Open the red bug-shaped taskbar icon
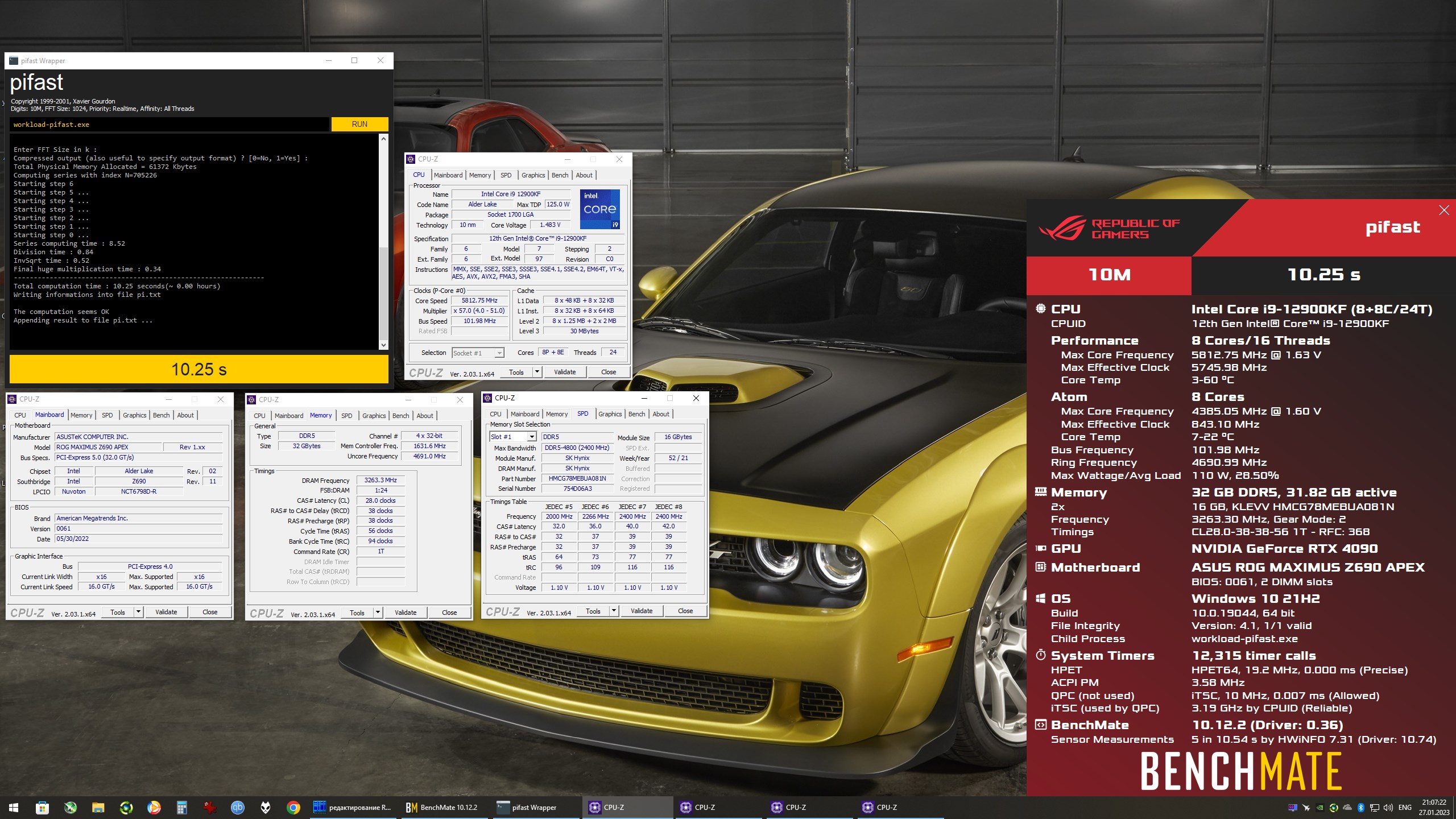1456x819 pixels. (x=210, y=807)
